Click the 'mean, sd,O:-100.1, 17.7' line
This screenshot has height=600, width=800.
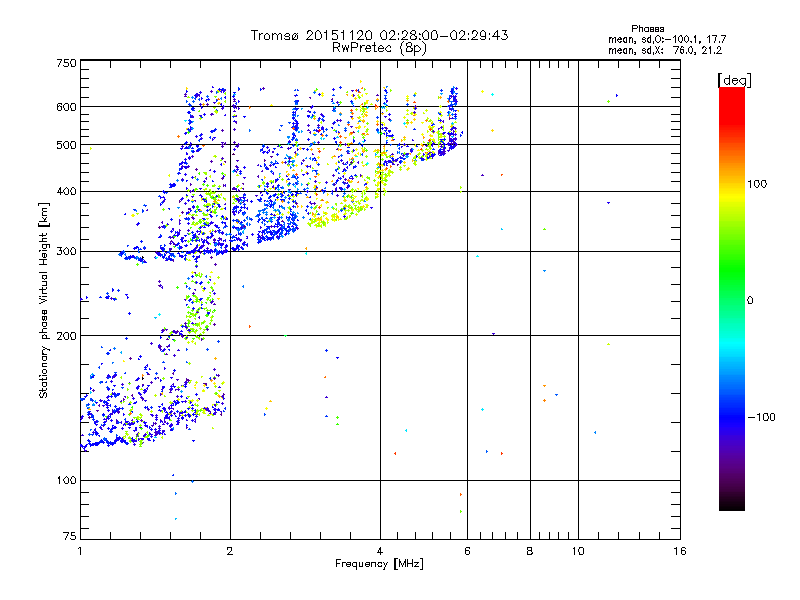[667, 39]
